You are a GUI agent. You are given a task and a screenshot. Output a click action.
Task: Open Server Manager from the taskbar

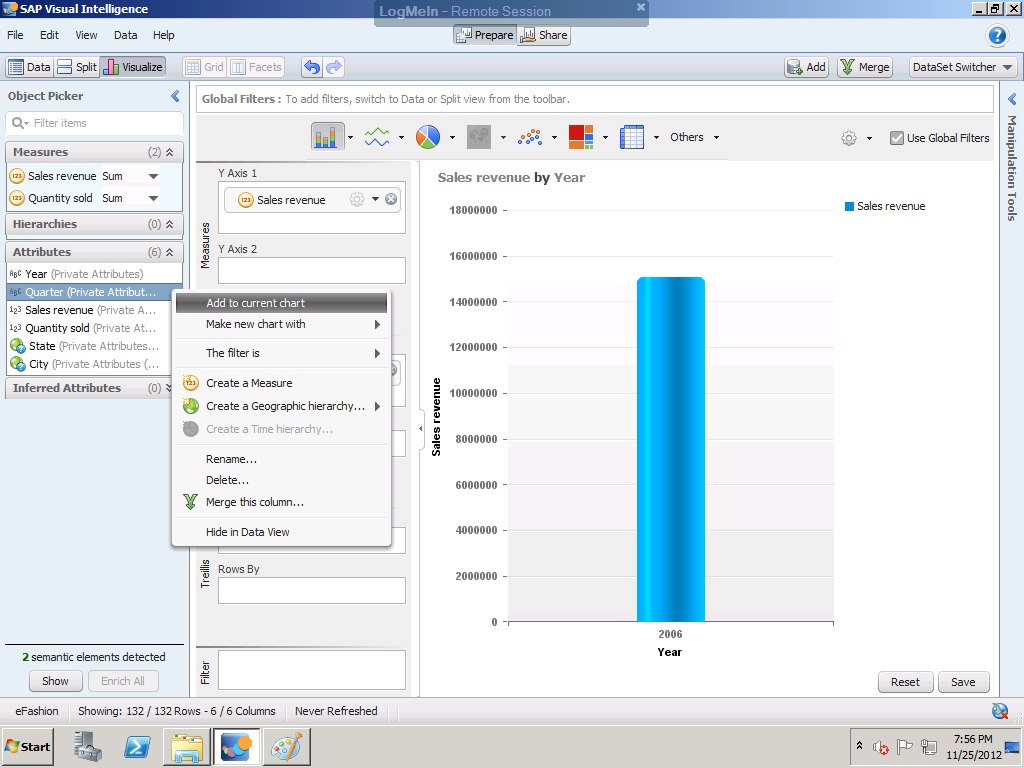click(88, 746)
